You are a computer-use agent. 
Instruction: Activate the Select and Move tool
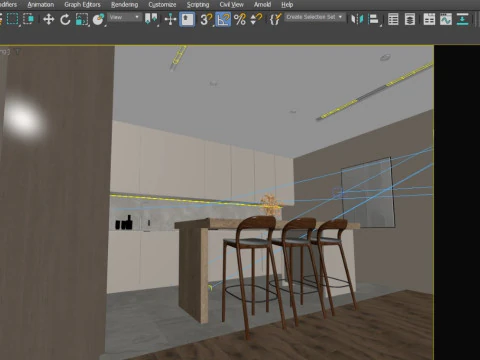click(x=49, y=19)
